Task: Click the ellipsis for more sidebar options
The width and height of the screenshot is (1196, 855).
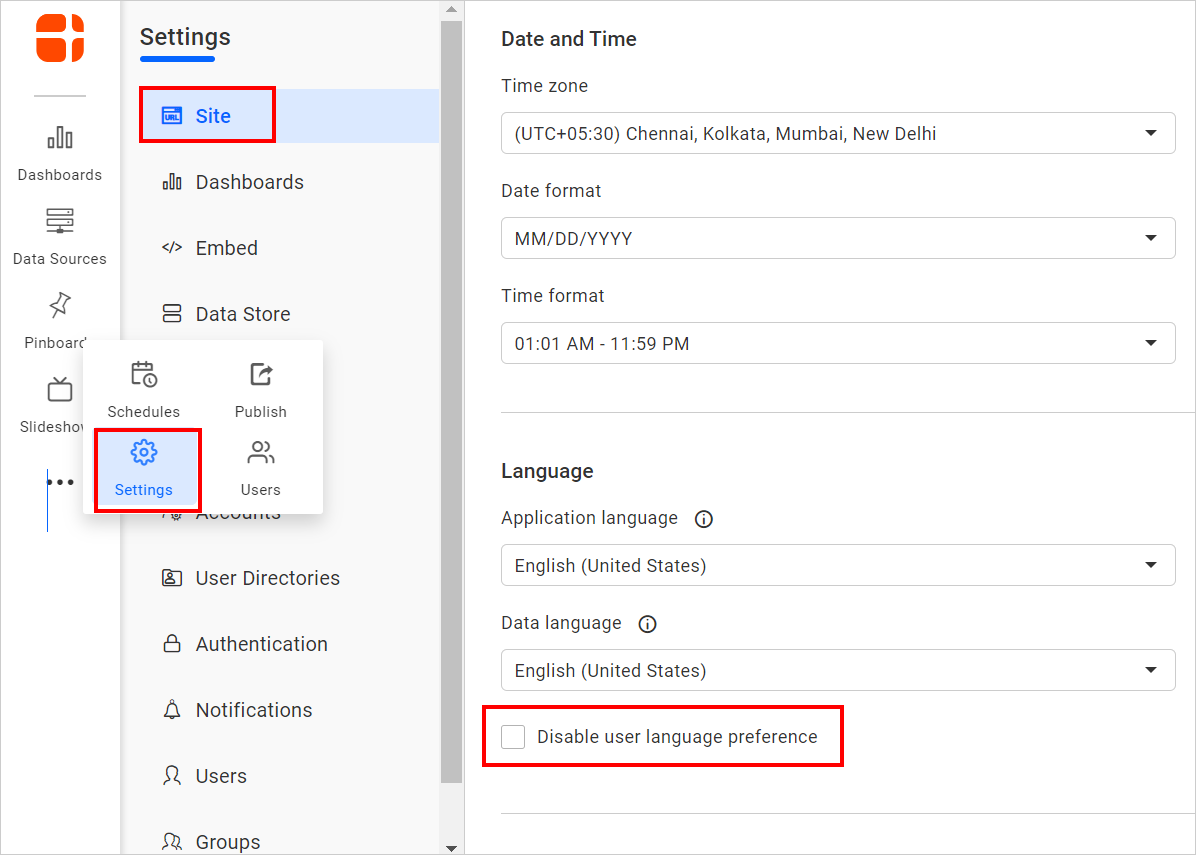Action: (61, 481)
